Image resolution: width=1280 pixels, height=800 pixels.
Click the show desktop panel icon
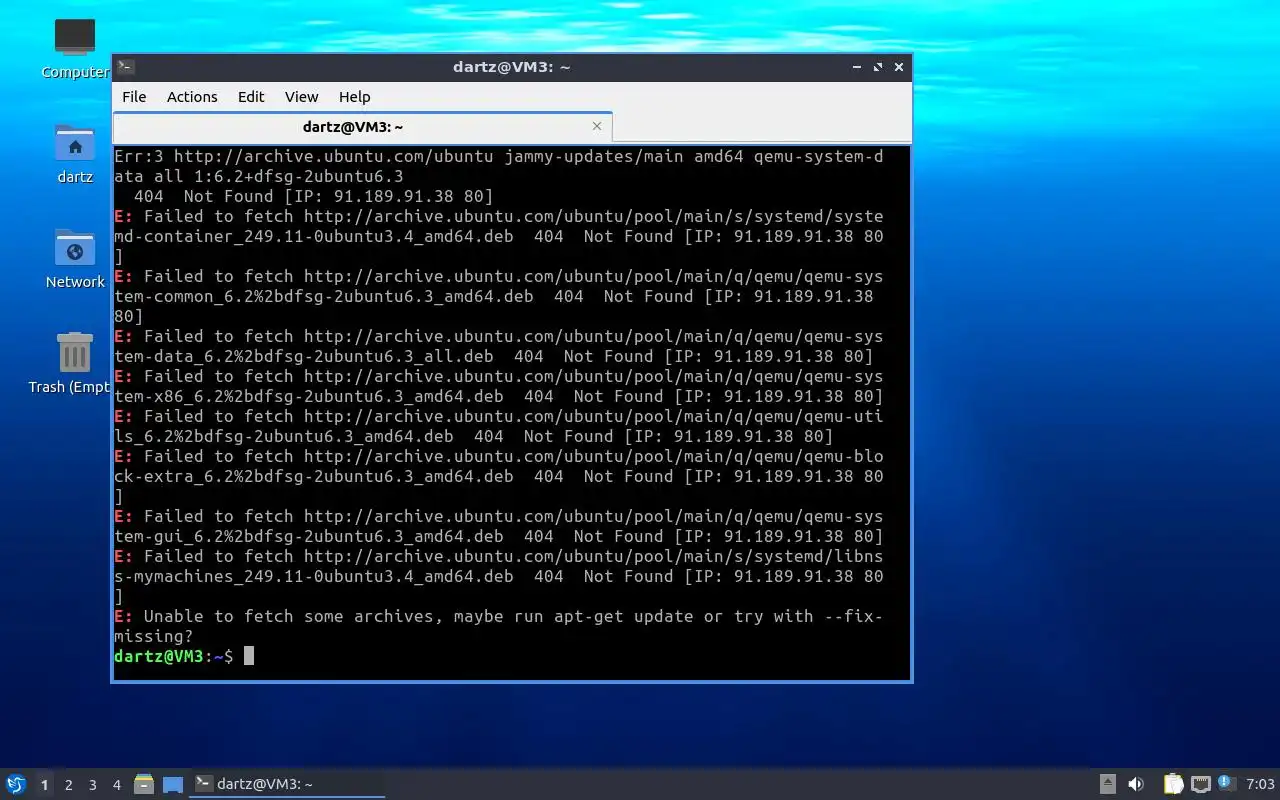tap(172, 784)
